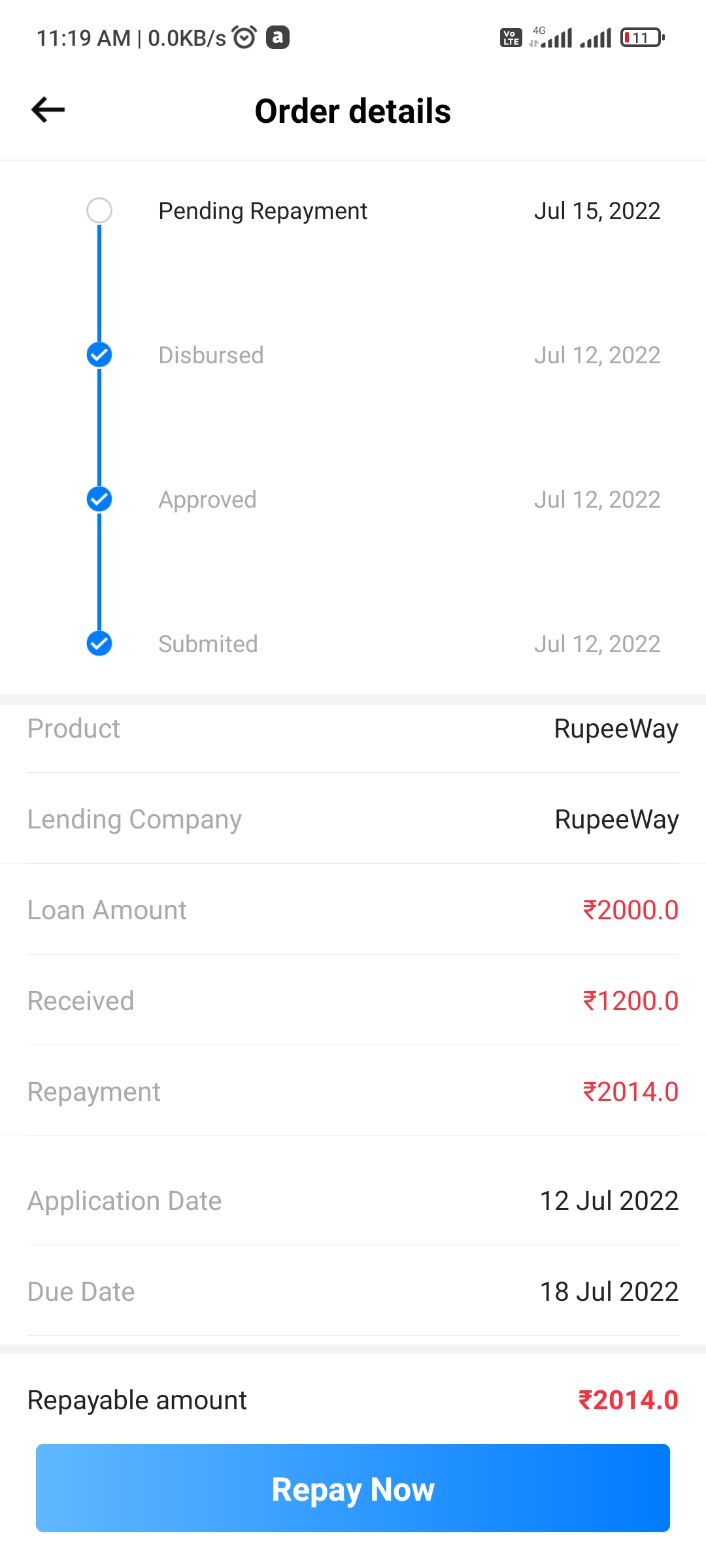Tap the Disbursed blue checkmark icon
The image size is (706, 1568).
[99, 355]
